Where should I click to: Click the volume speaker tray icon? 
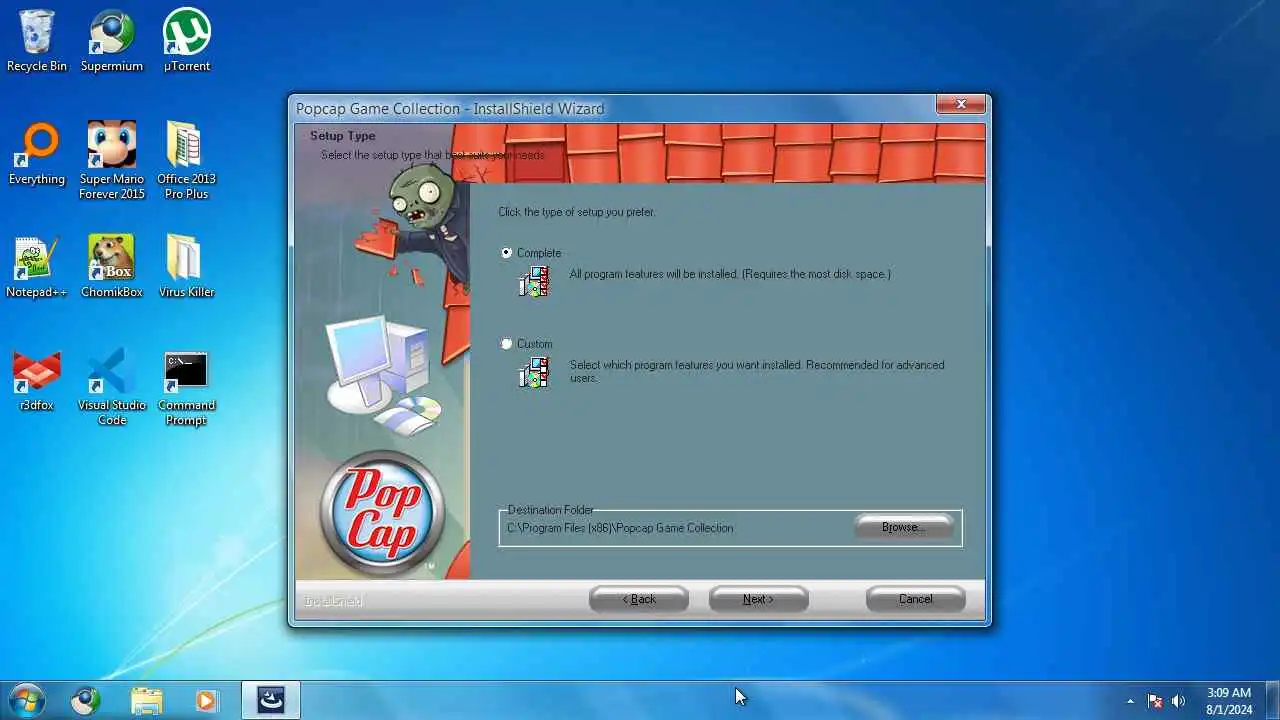click(1178, 701)
